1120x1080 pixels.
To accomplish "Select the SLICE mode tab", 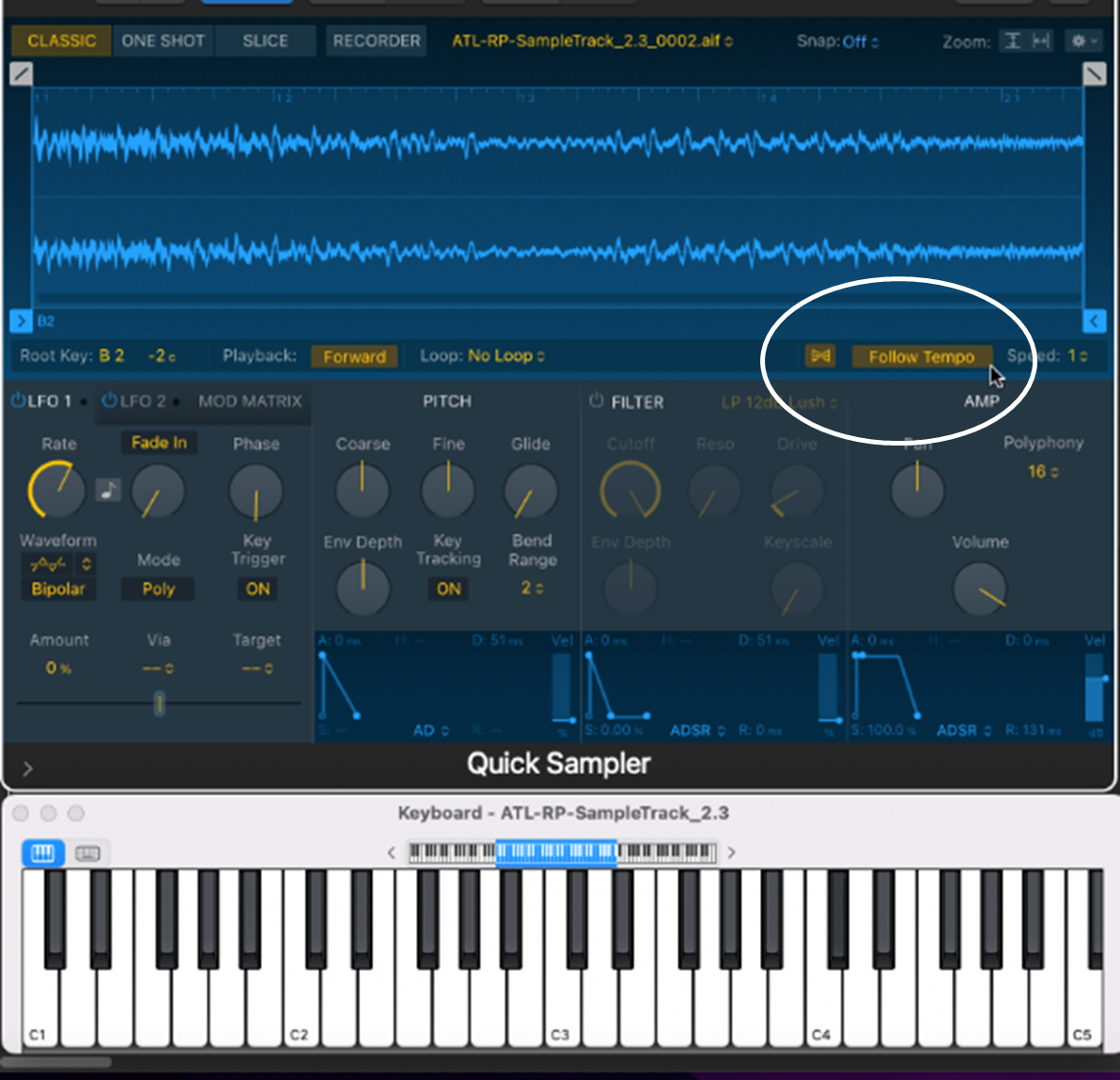I will coord(265,40).
